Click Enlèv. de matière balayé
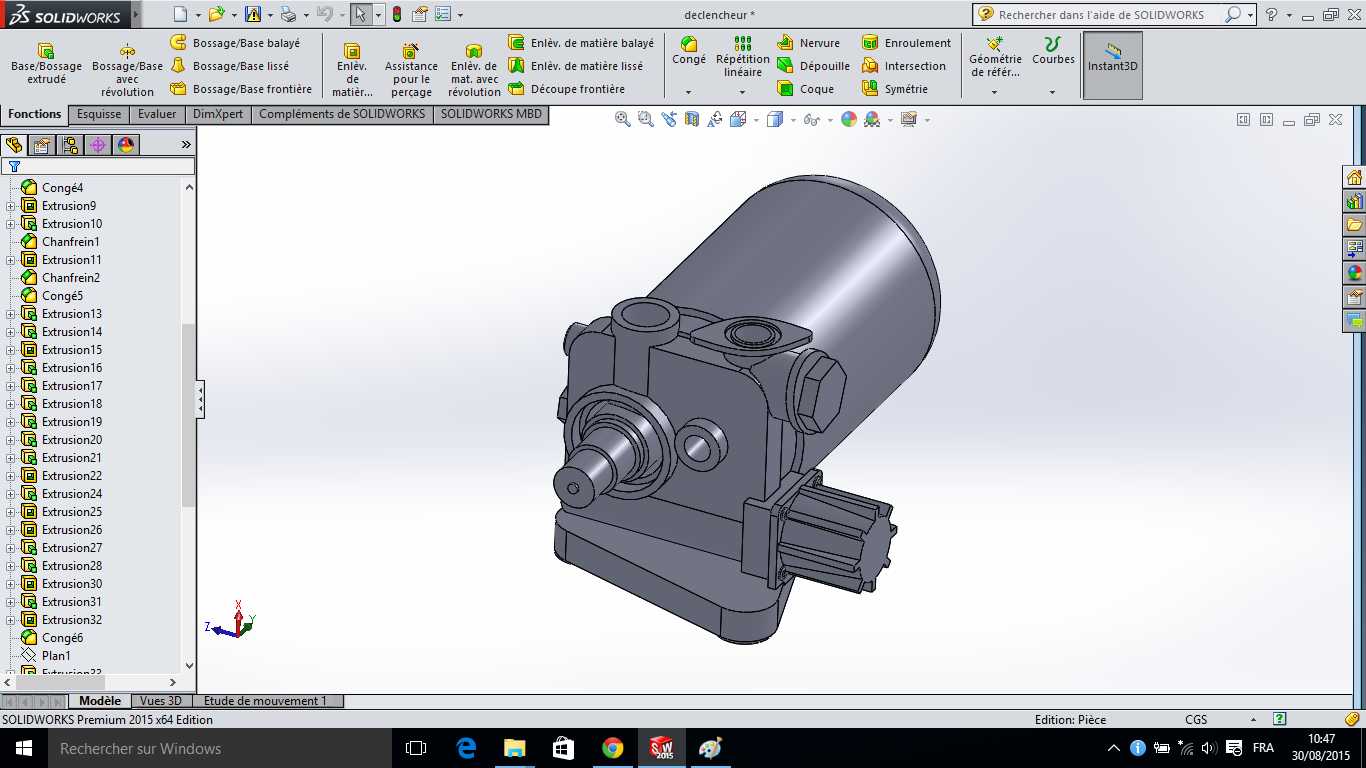The height and width of the screenshot is (768, 1366). point(581,43)
